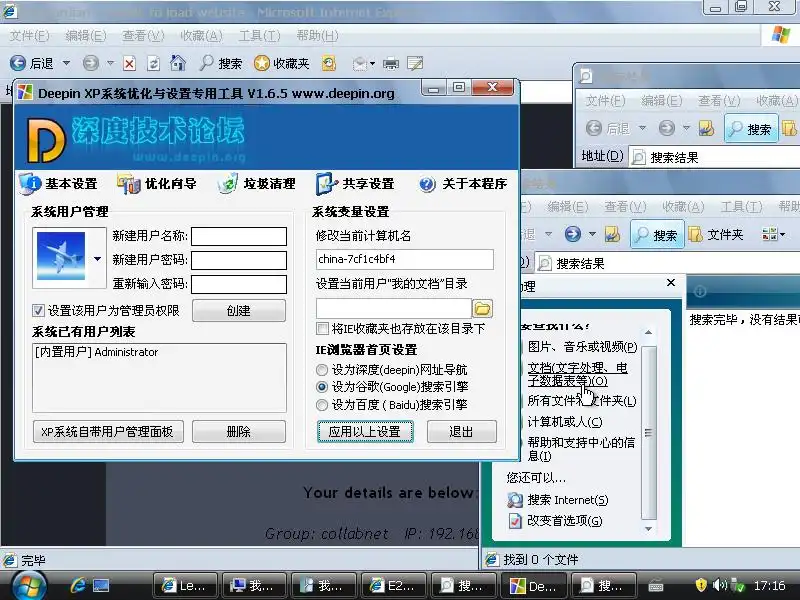
Task: Expand the user avatar picture dropdown arrow
Action: 97,259
